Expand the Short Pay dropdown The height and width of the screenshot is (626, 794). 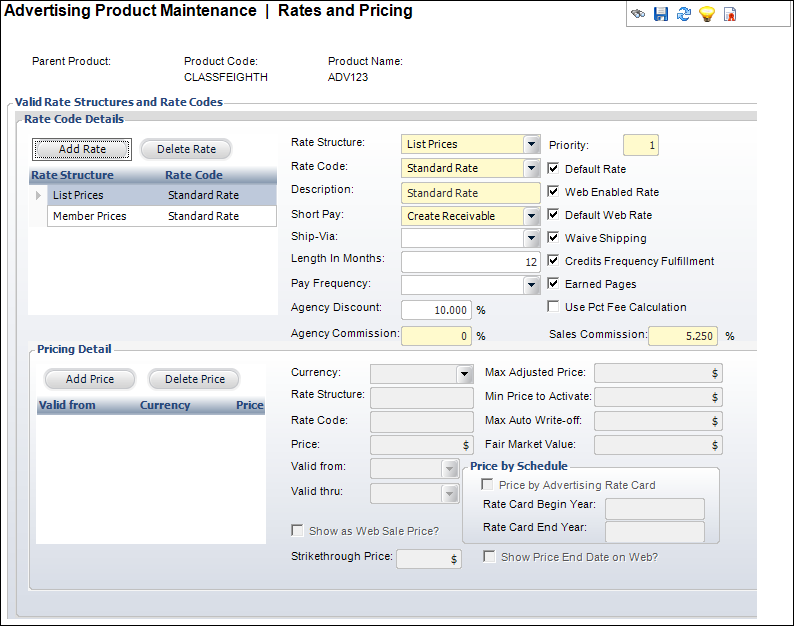coord(531,216)
